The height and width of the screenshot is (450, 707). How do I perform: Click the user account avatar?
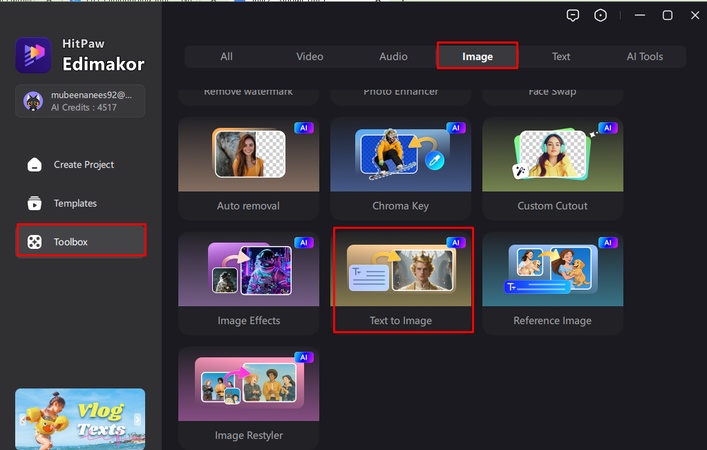click(x=30, y=102)
